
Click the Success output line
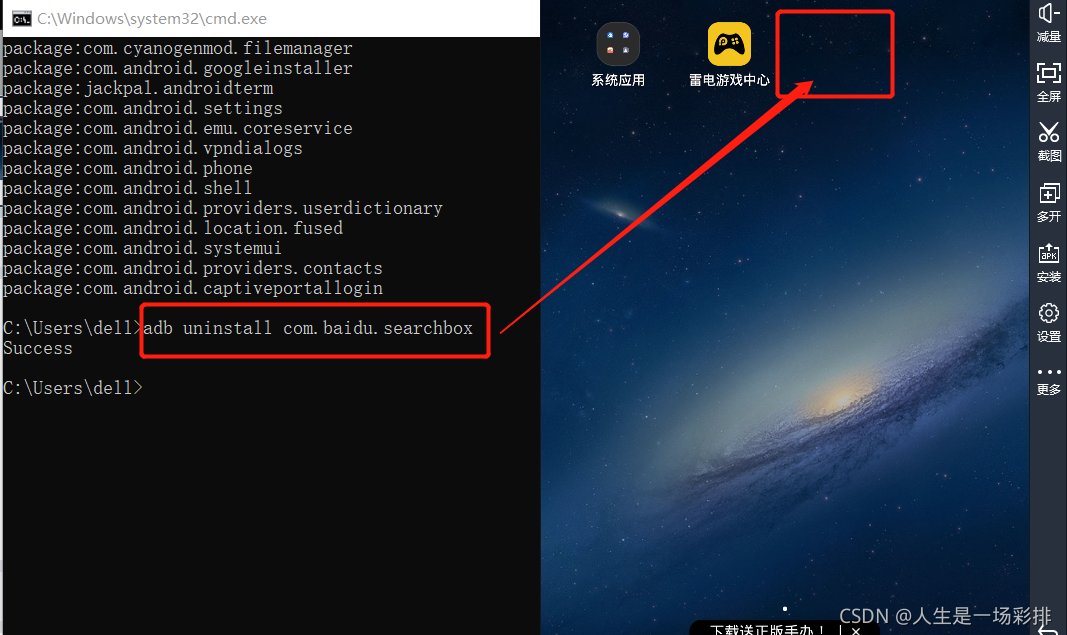pos(37,348)
